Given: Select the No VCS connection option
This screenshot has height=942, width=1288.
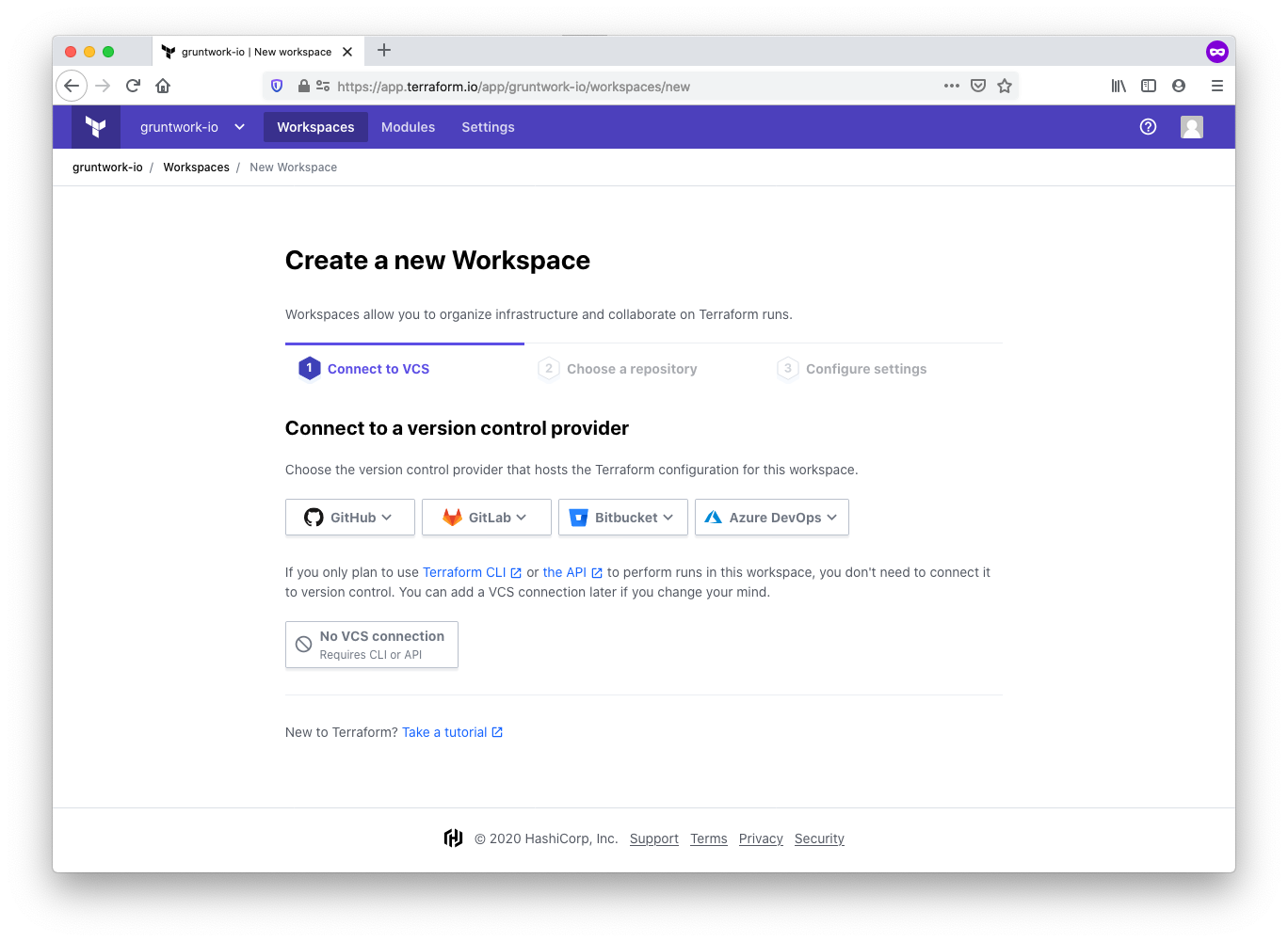Looking at the screenshot, I should (x=371, y=644).
